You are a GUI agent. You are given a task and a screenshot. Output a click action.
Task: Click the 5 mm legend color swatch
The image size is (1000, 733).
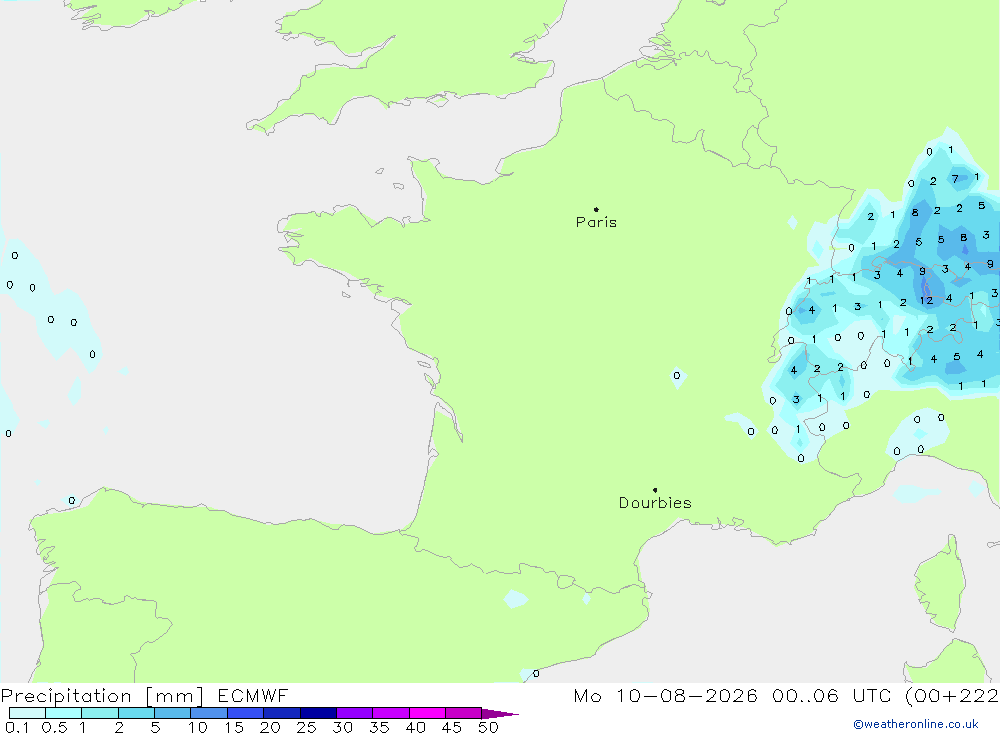173,713
